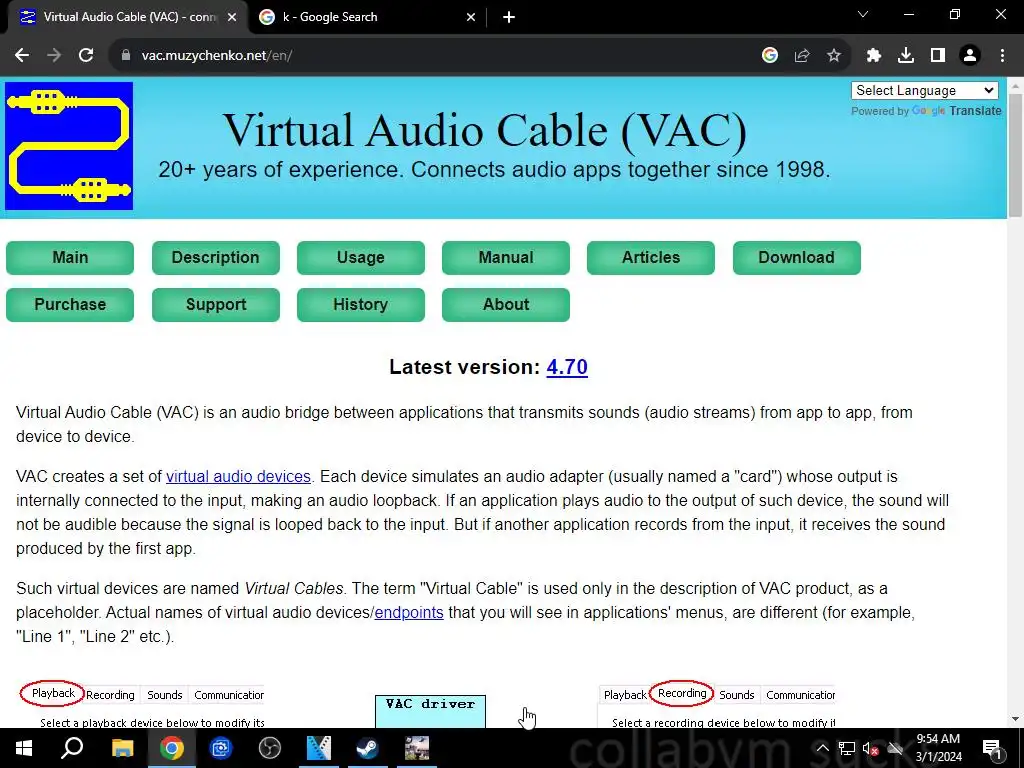Image resolution: width=1024 pixels, height=768 pixels.
Task: Reload the current page
Action: pyautogui.click(x=86, y=56)
